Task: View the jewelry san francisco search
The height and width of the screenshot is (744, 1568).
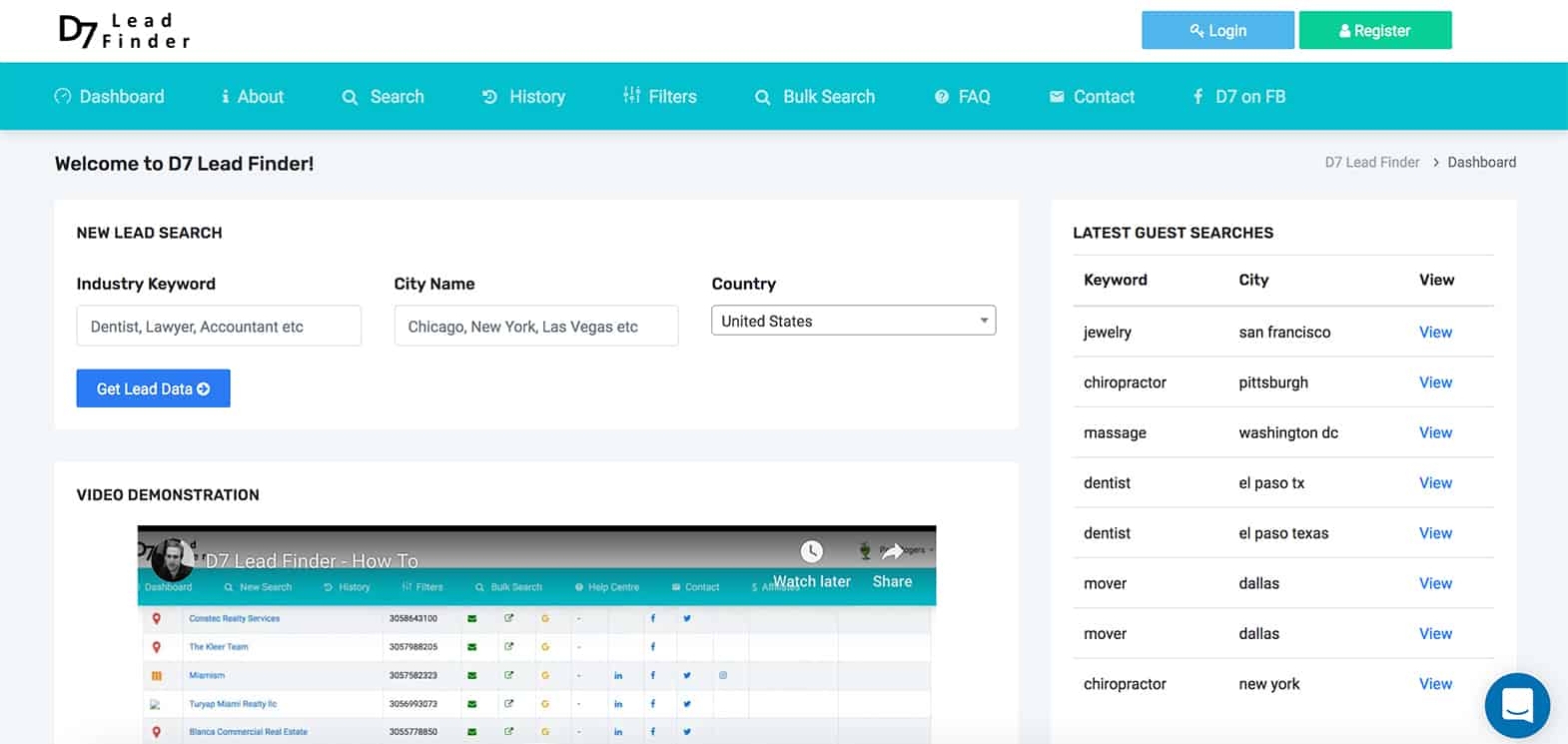Action: click(1435, 333)
